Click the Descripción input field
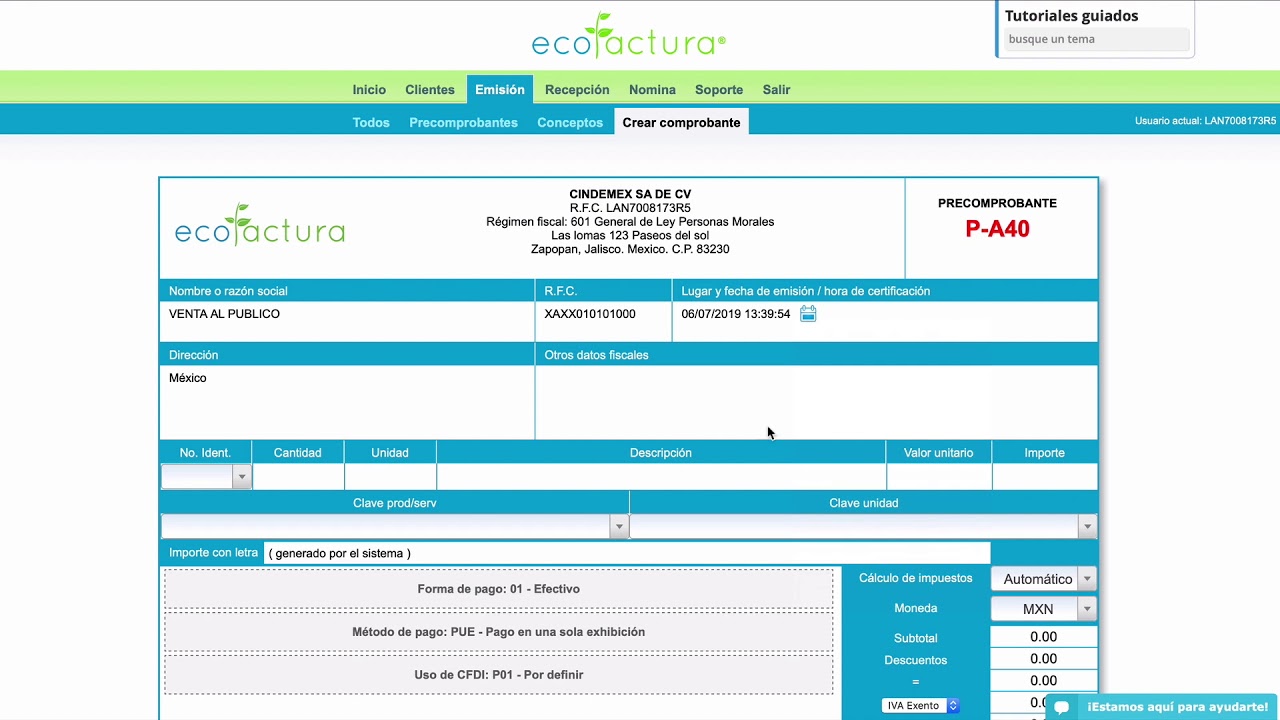 tap(661, 477)
